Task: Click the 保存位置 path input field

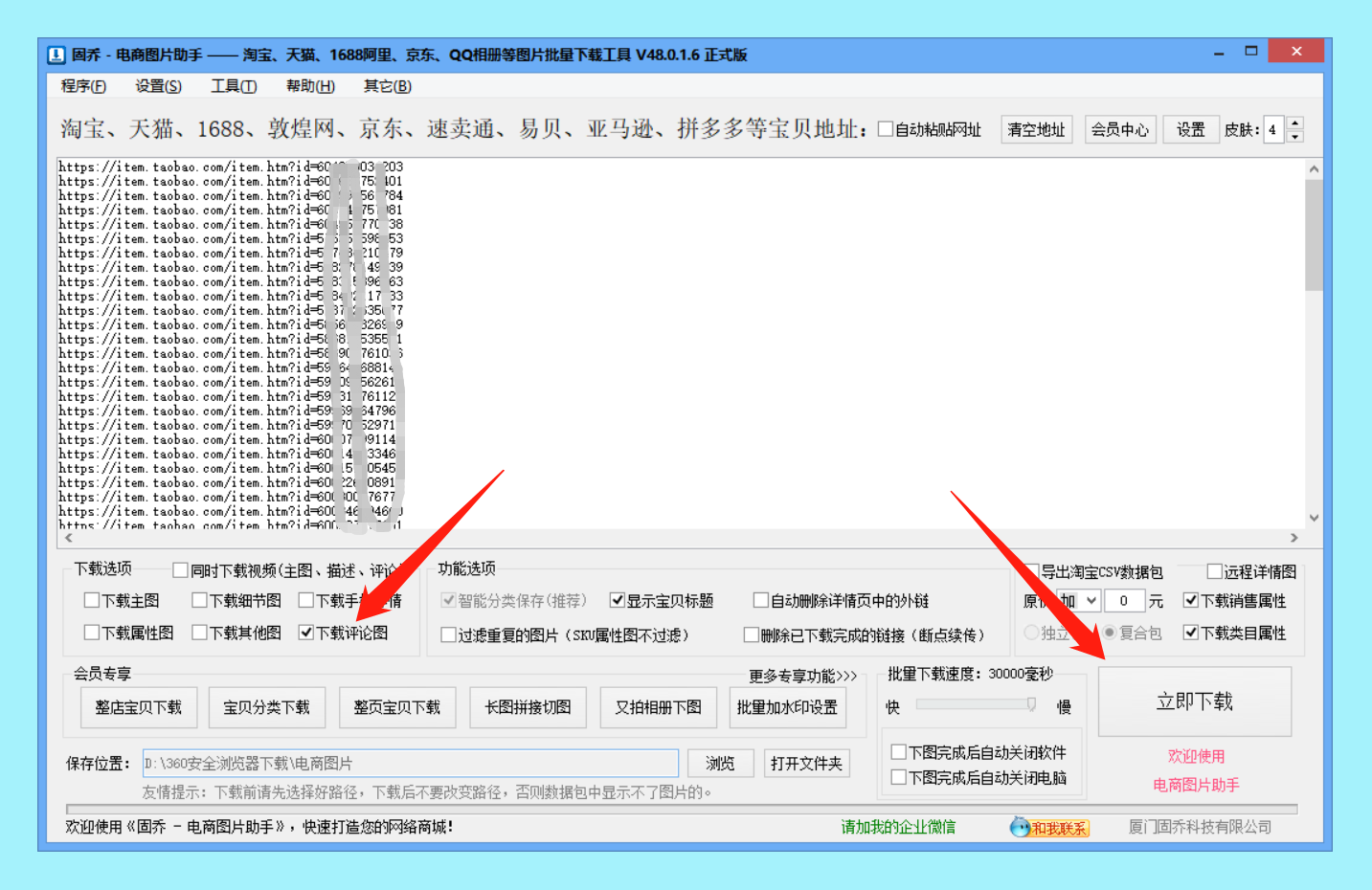Action: pyautogui.click(x=411, y=764)
